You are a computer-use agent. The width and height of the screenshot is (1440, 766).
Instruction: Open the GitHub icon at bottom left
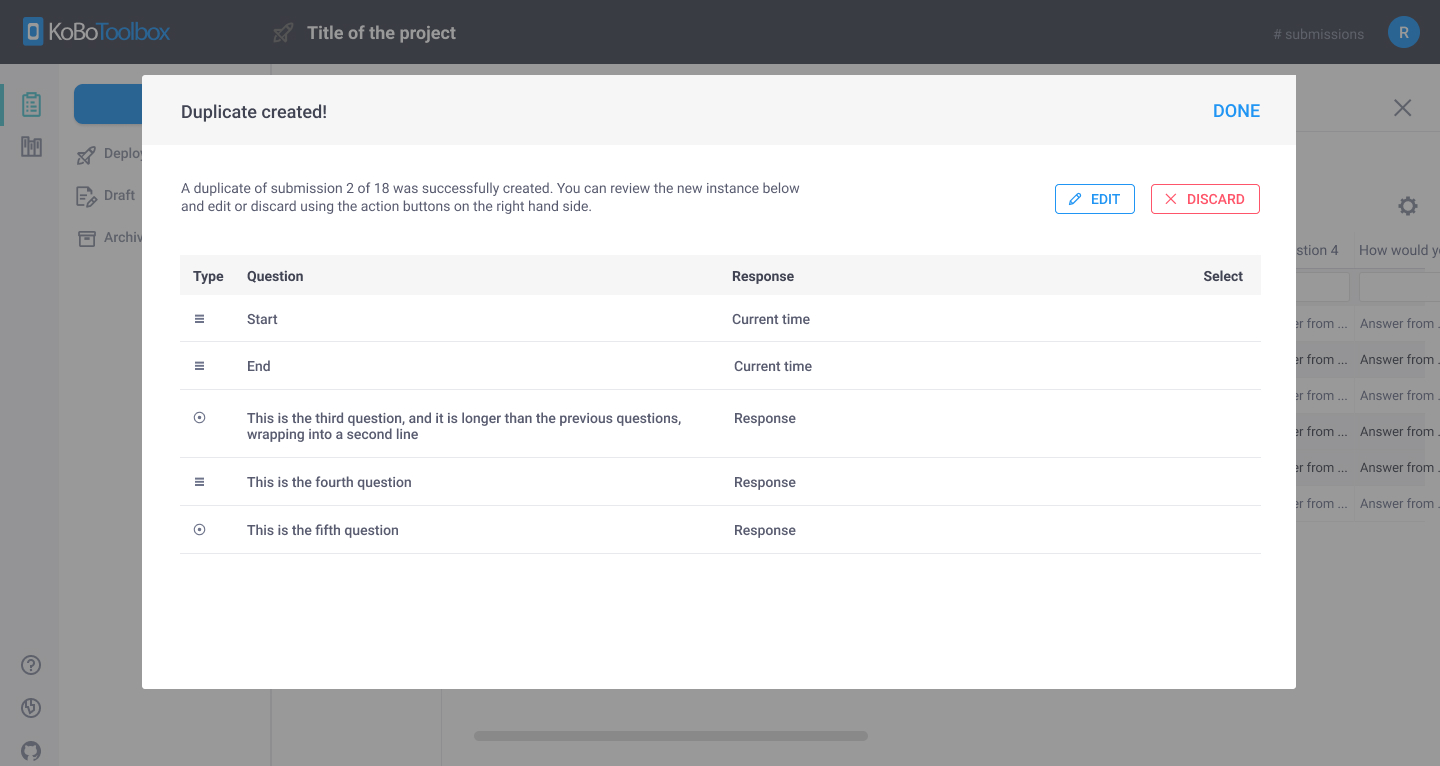(30, 751)
